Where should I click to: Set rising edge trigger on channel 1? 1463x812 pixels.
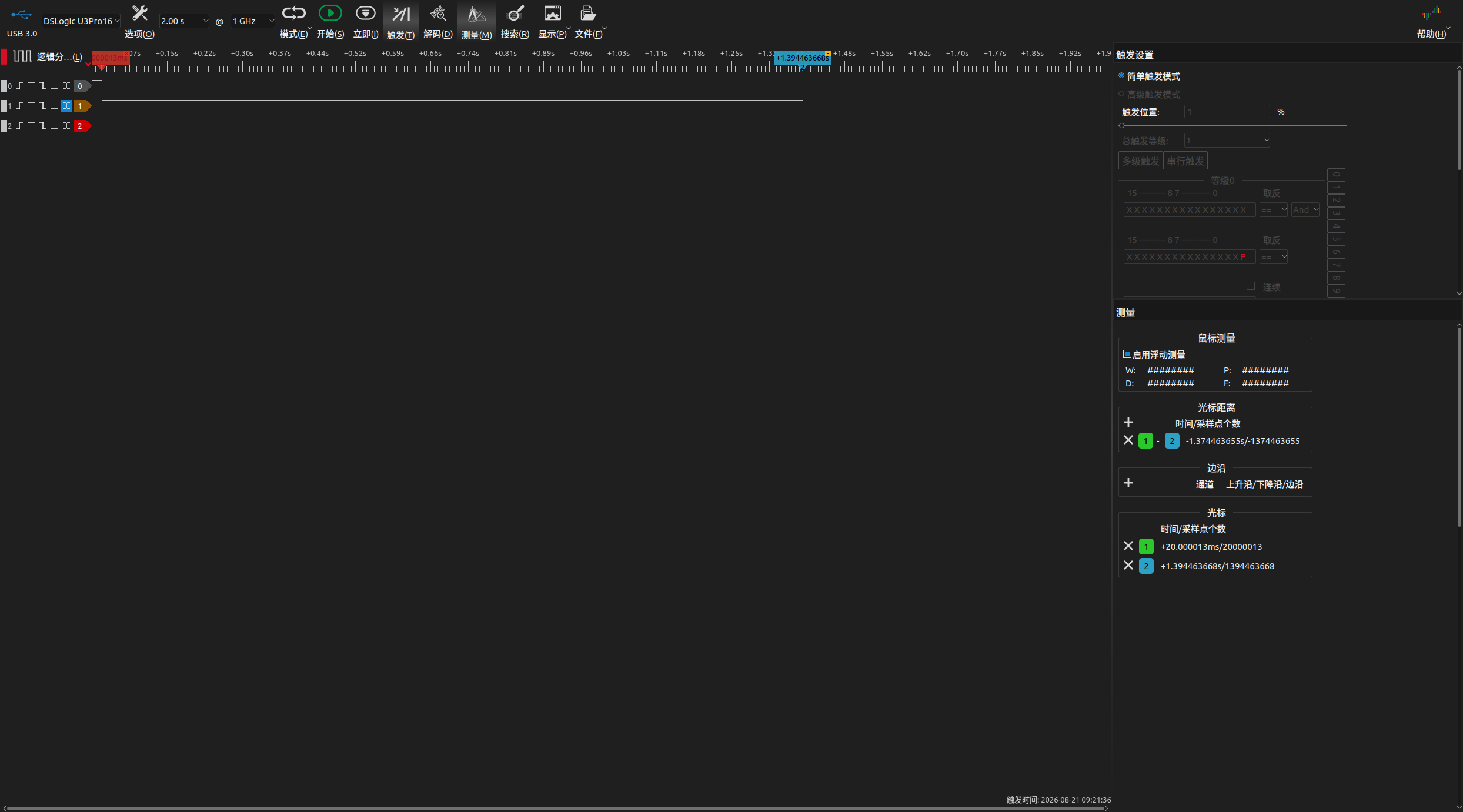19,106
